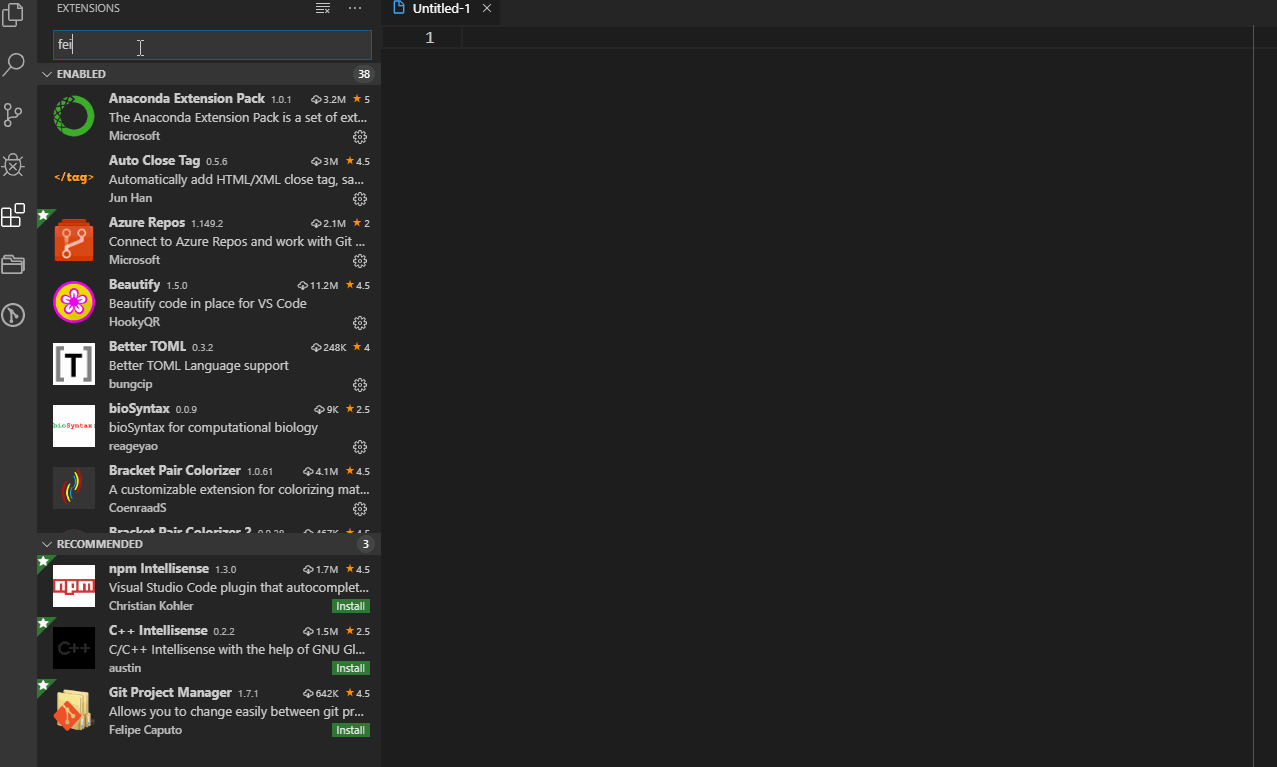Open manage gear for bioSyntax
This screenshot has width=1277, height=767.
coord(360,447)
